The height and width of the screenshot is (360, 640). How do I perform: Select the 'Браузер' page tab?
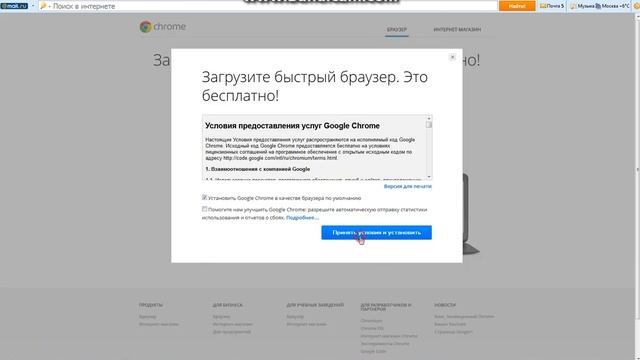pos(397,29)
